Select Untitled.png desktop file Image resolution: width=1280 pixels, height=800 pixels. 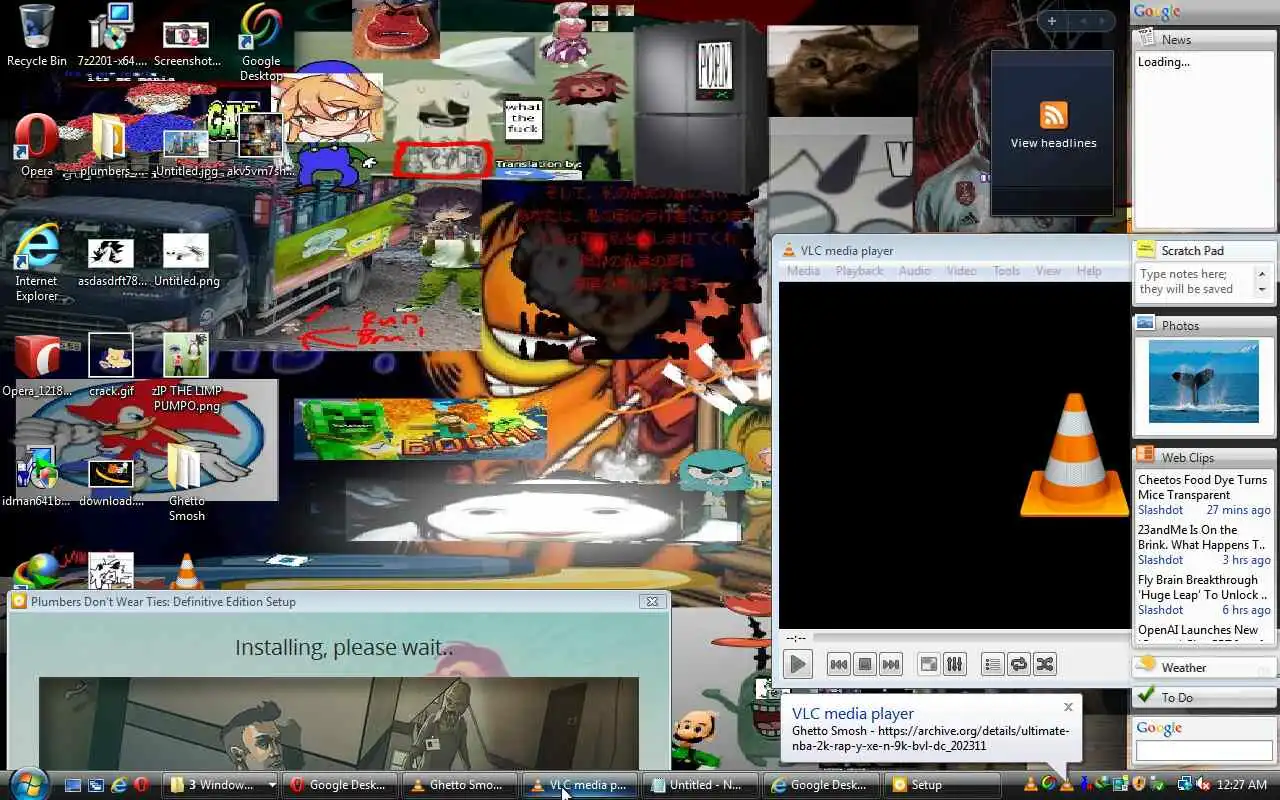187,260
